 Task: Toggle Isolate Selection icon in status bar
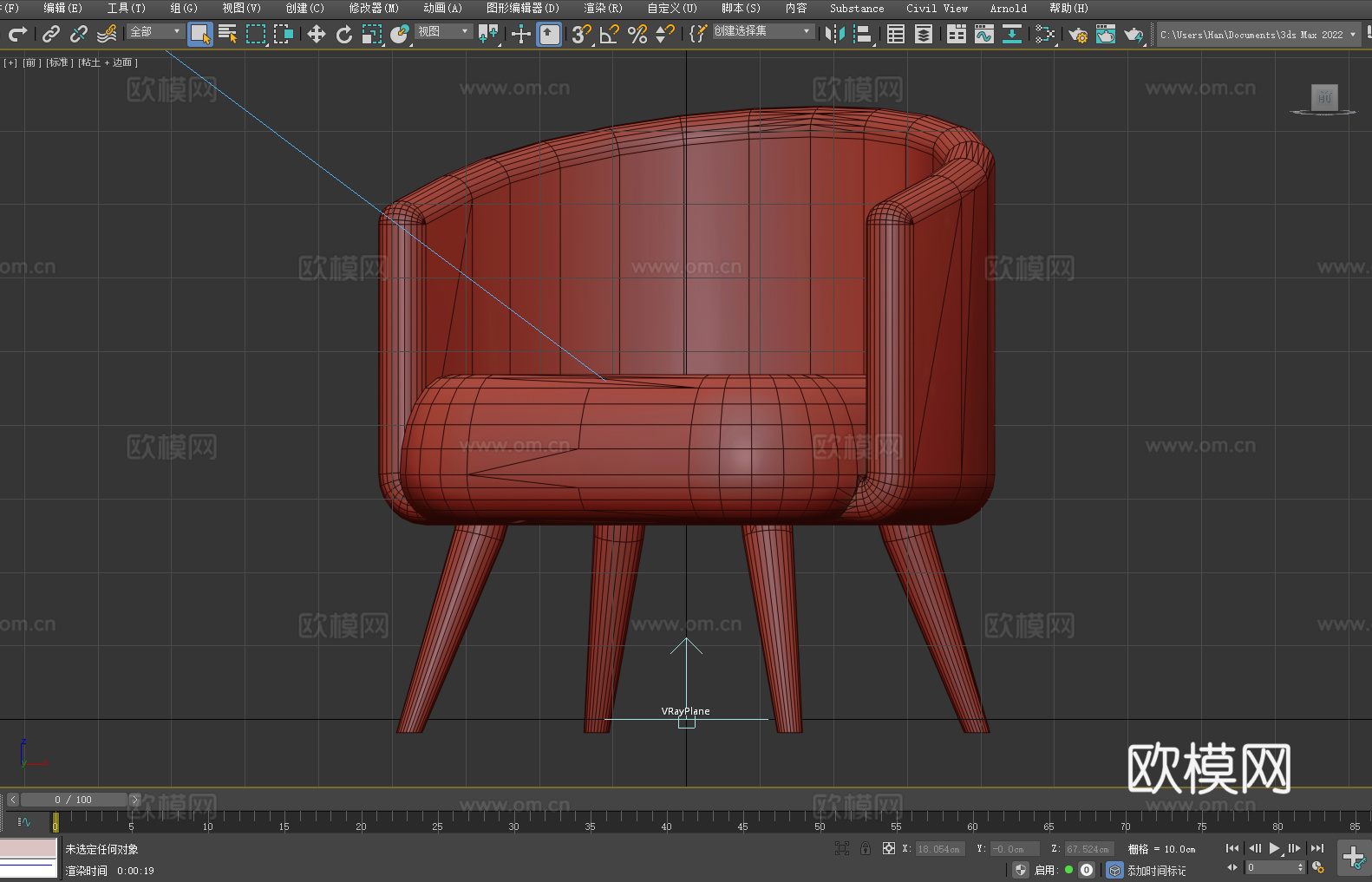(x=842, y=848)
